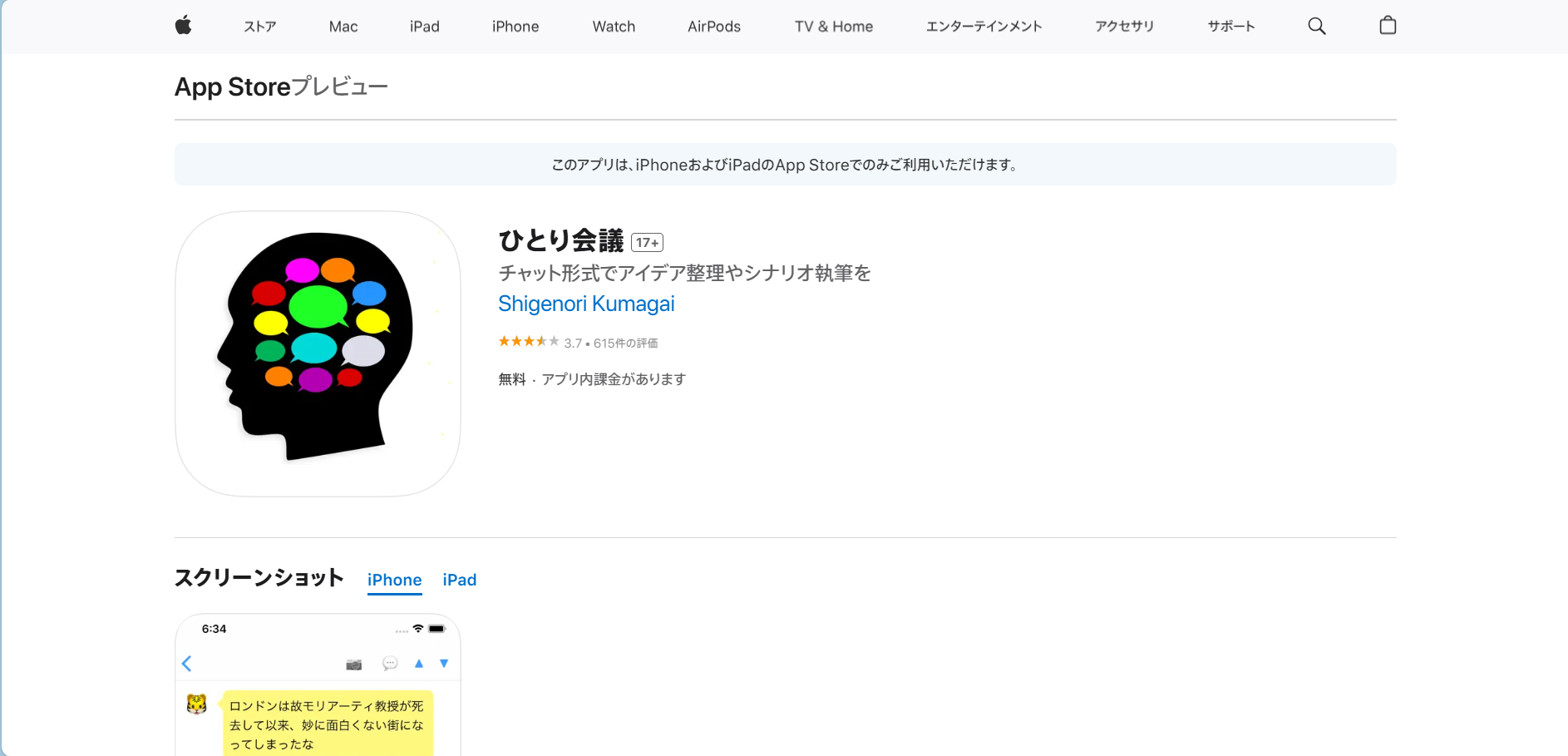
Task: Click the tiger avatar in the chat screenshot
Action: tap(197, 706)
